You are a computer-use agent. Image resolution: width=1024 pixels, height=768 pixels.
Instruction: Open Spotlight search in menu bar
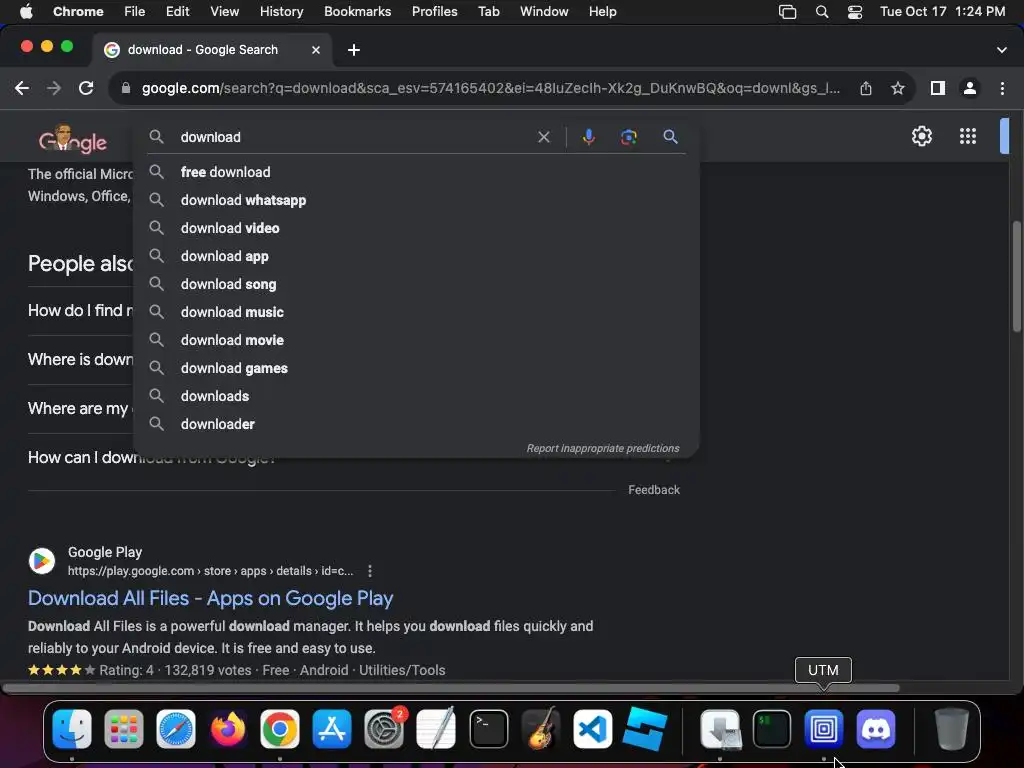pos(822,12)
